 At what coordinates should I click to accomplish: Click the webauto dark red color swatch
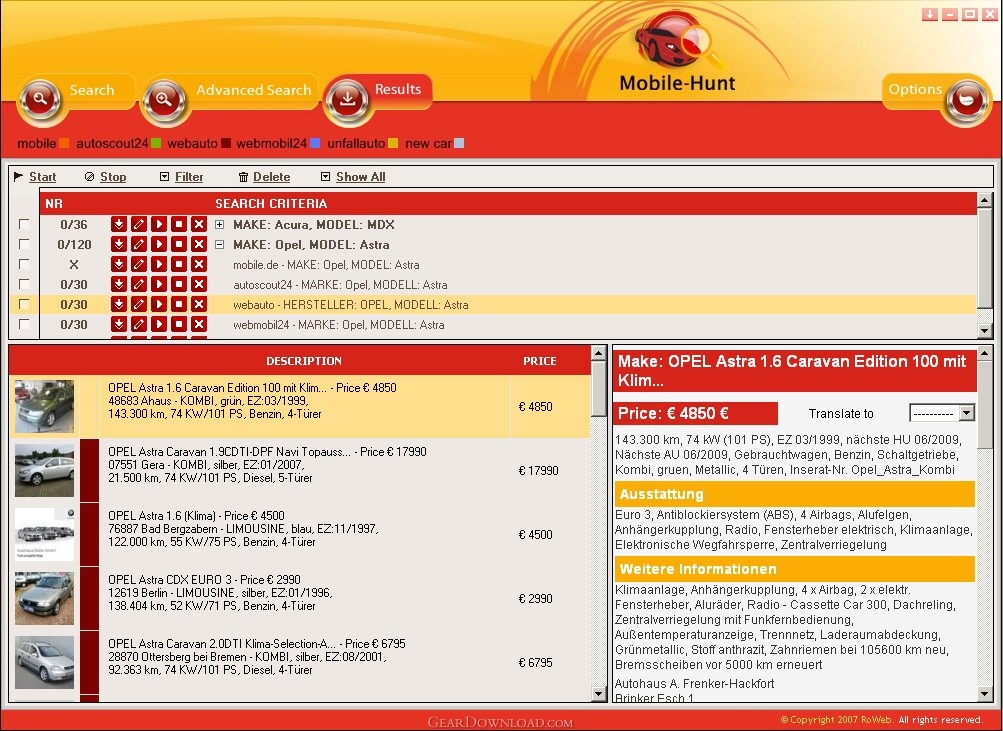tap(226, 143)
